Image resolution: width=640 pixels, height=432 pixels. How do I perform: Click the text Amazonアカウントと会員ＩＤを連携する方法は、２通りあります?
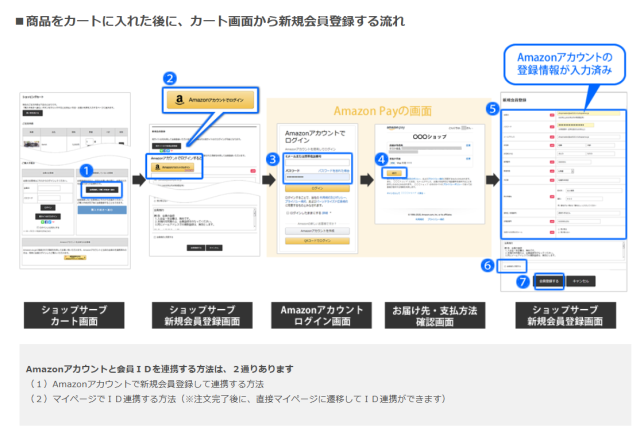click(160, 369)
